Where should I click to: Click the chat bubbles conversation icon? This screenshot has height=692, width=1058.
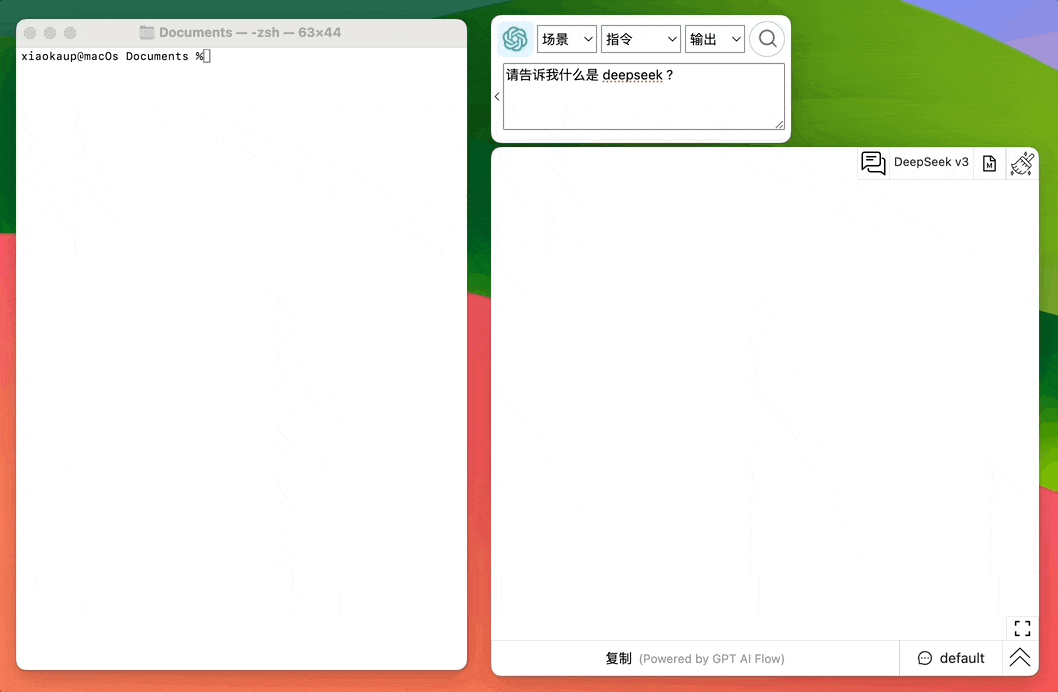coord(873,163)
